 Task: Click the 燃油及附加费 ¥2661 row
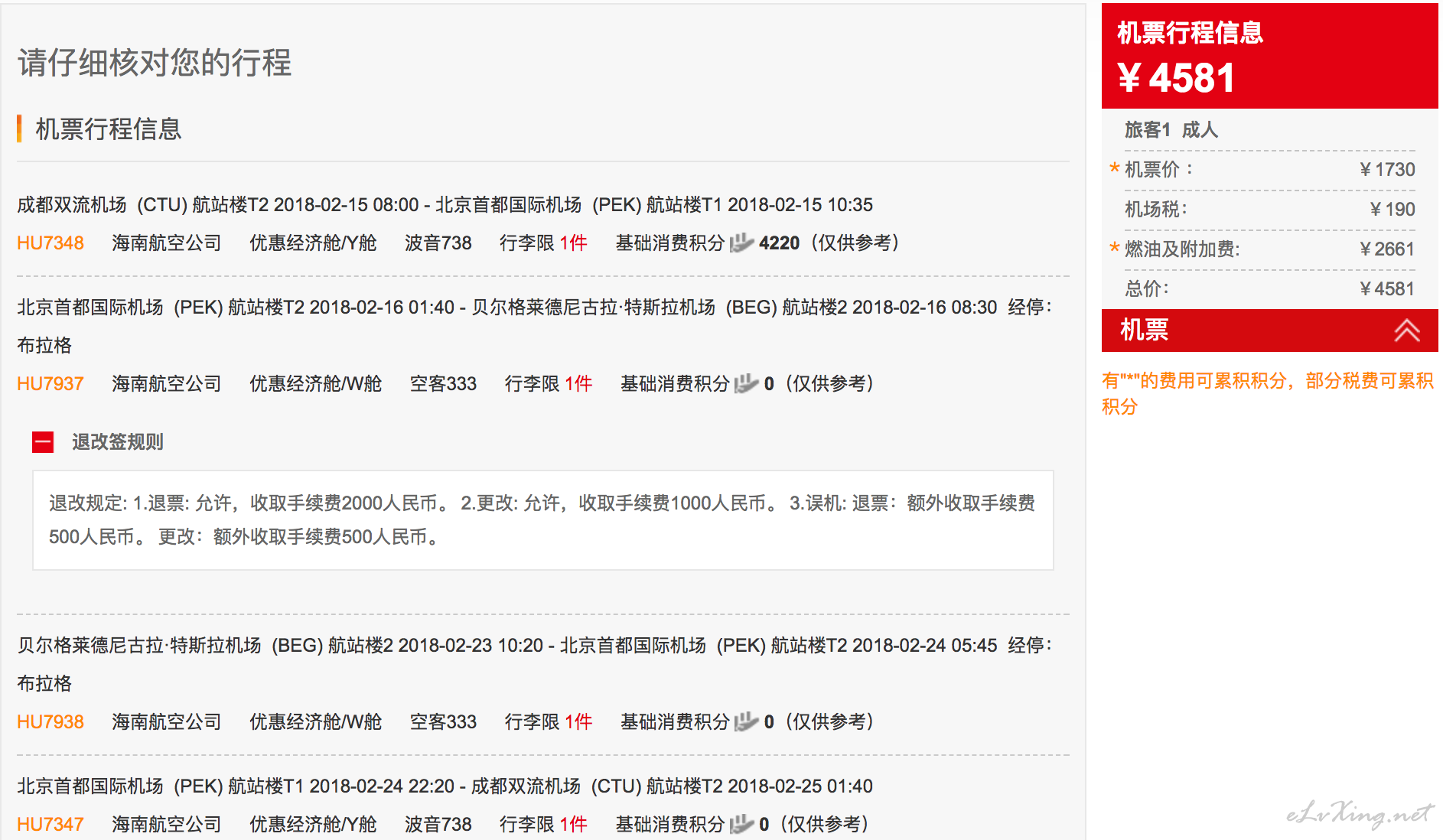point(1269,249)
